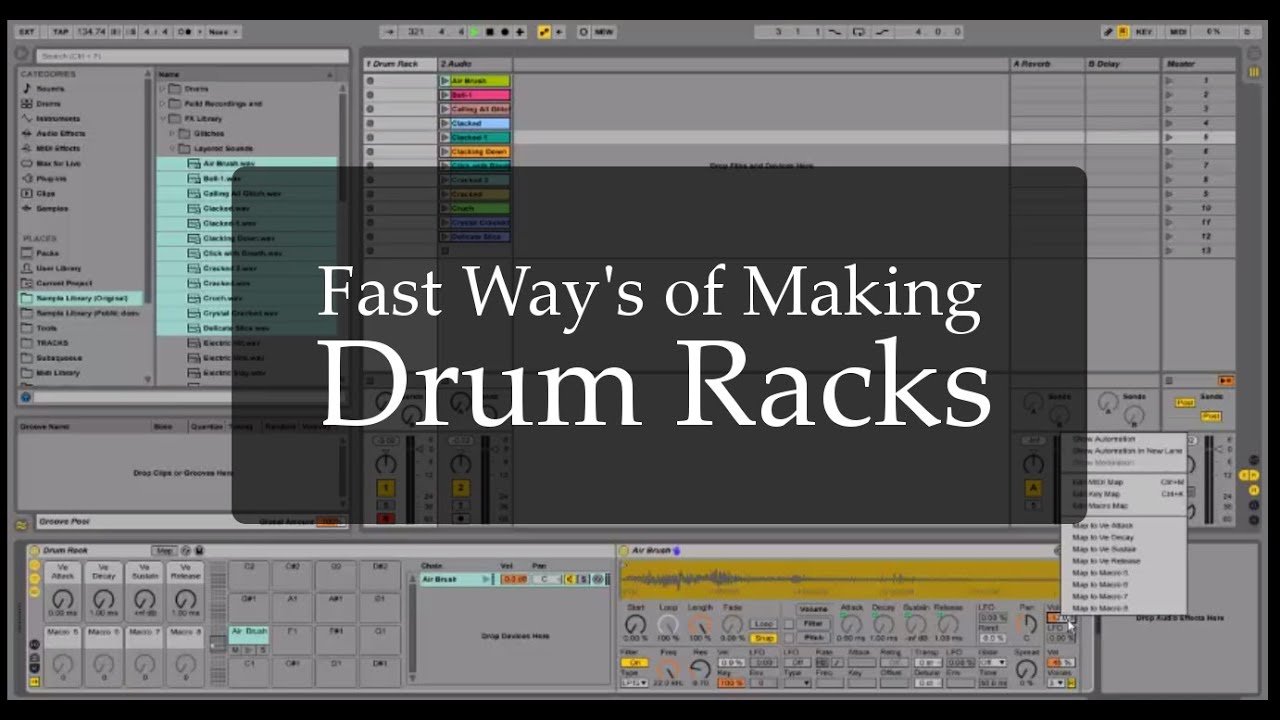Image resolution: width=1280 pixels, height=720 pixels.
Task: Open the Sounds category in the browser
Action: point(50,89)
